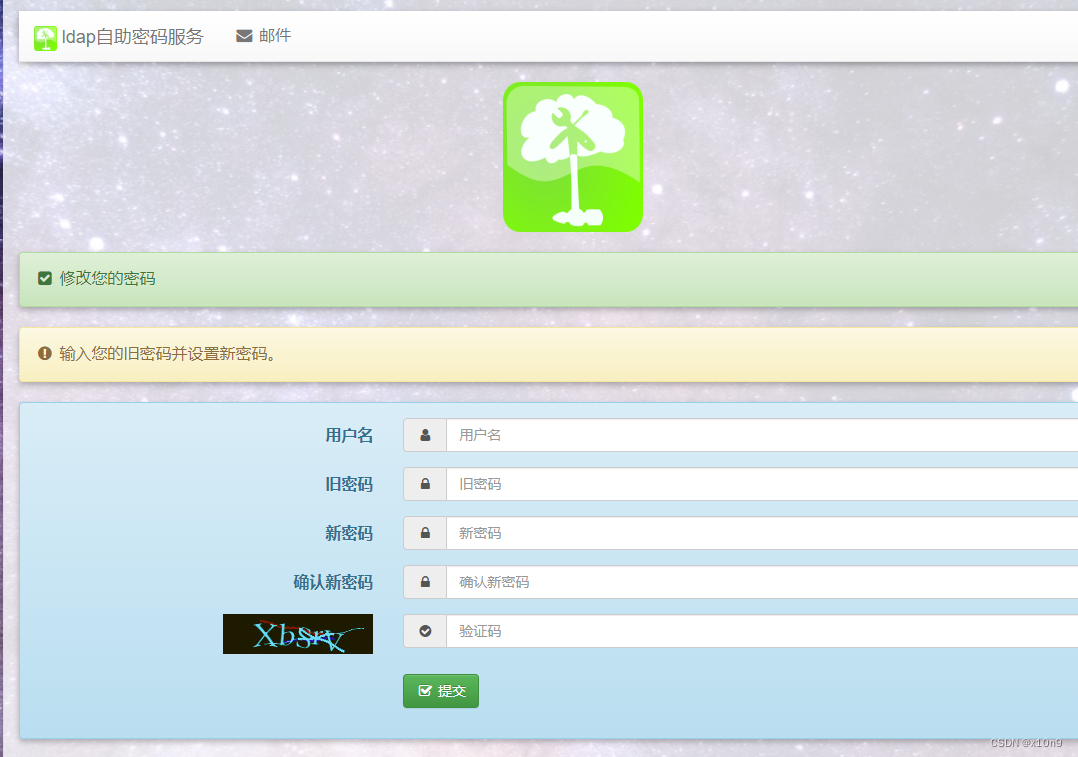Click the 用户名 field label
The height and width of the screenshot is (757, 1078).
349,435
